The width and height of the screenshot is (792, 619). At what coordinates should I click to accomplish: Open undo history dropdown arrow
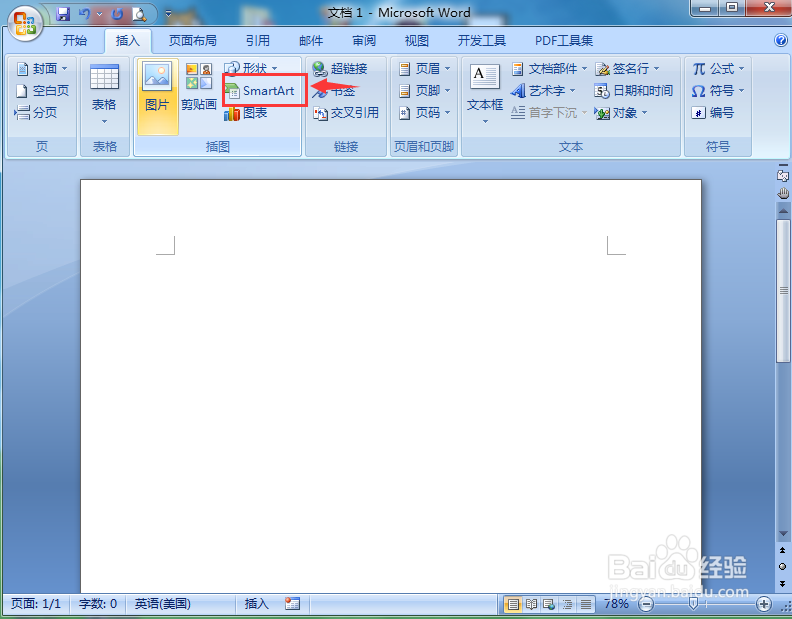click(x=100, y=14)
